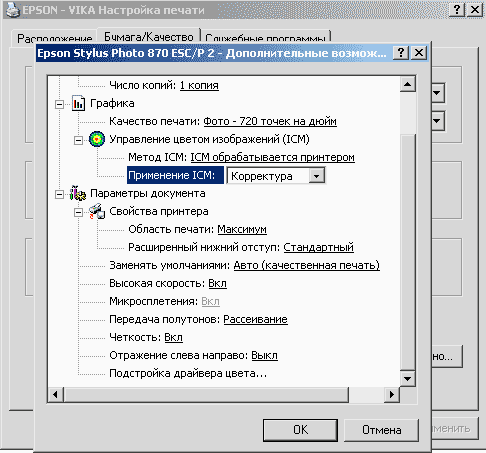Click the 1 копия value link

(199, 85)
